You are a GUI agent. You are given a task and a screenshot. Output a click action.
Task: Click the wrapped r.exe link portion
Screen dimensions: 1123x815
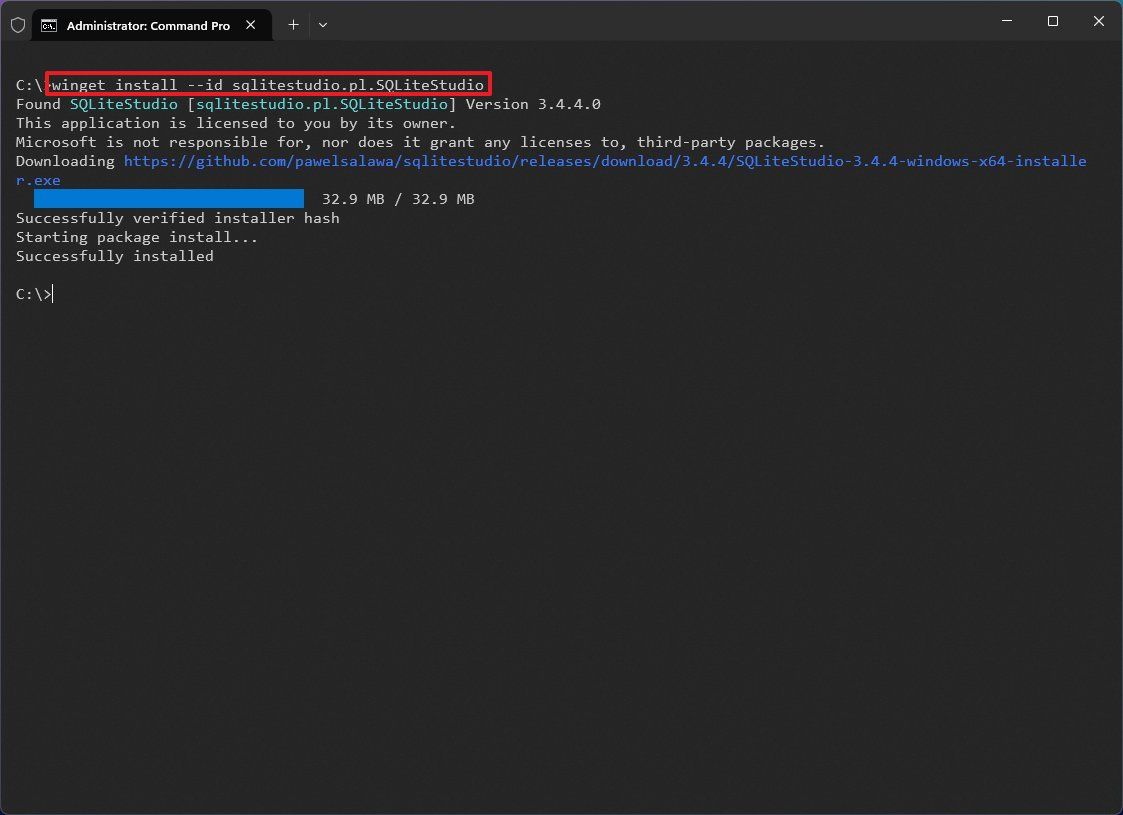[38, 180]
